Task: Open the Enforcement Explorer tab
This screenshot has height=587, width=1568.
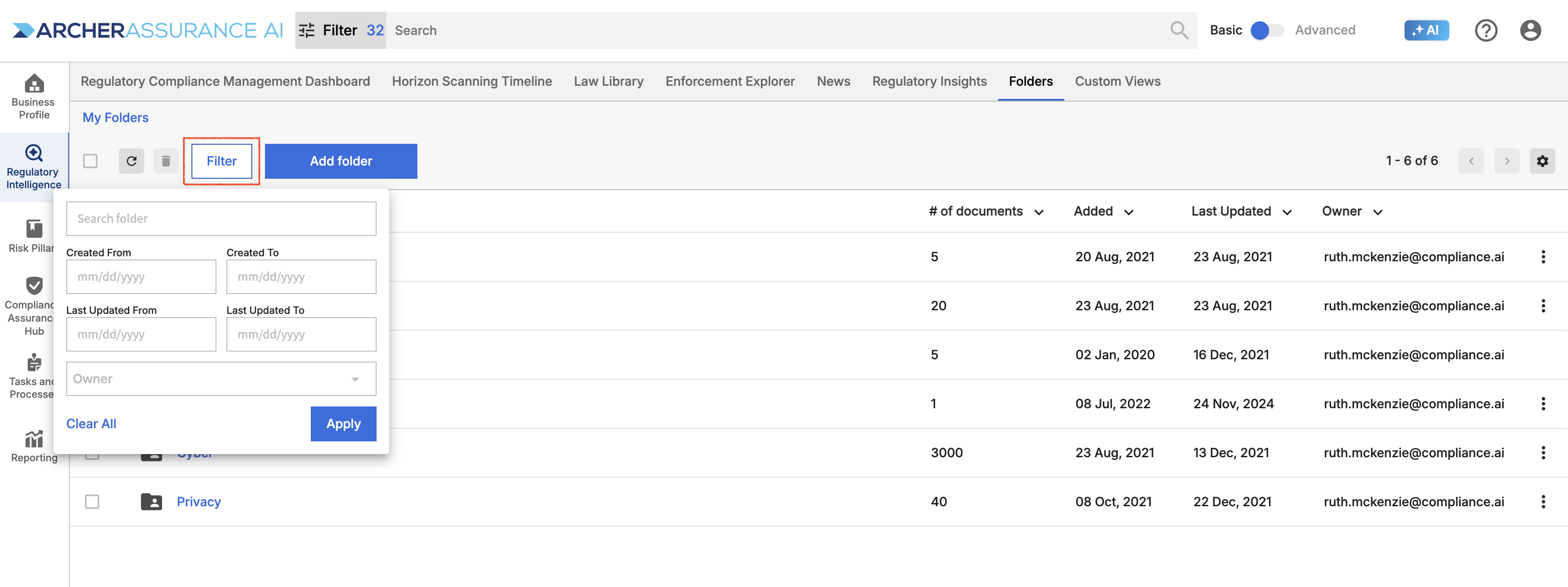Action: point(730,82)
